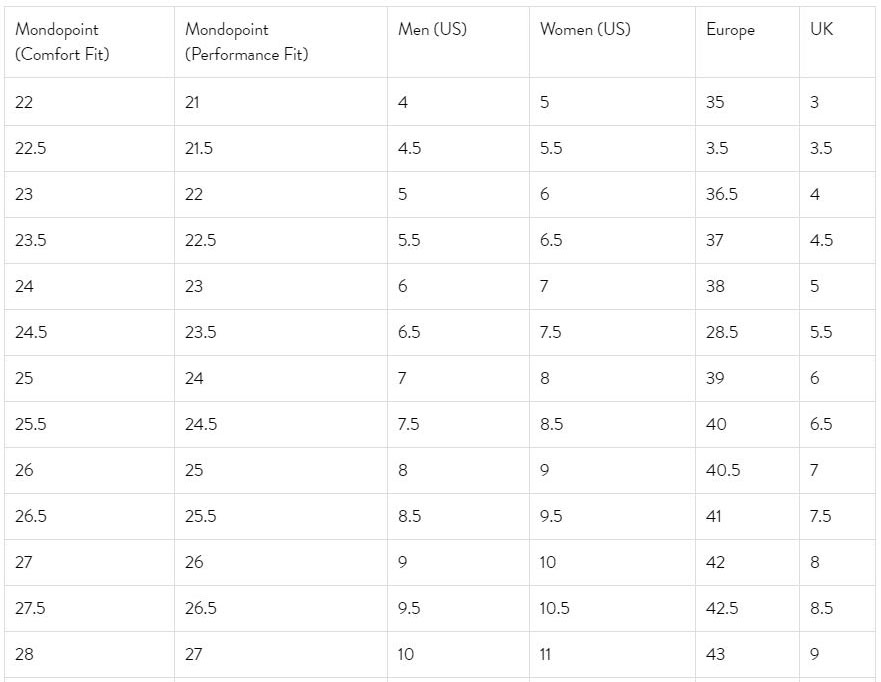This screenshot has width=881, height=682.
Task: Click Performance Fit 21.5 cell
Action: click(199, 149)
